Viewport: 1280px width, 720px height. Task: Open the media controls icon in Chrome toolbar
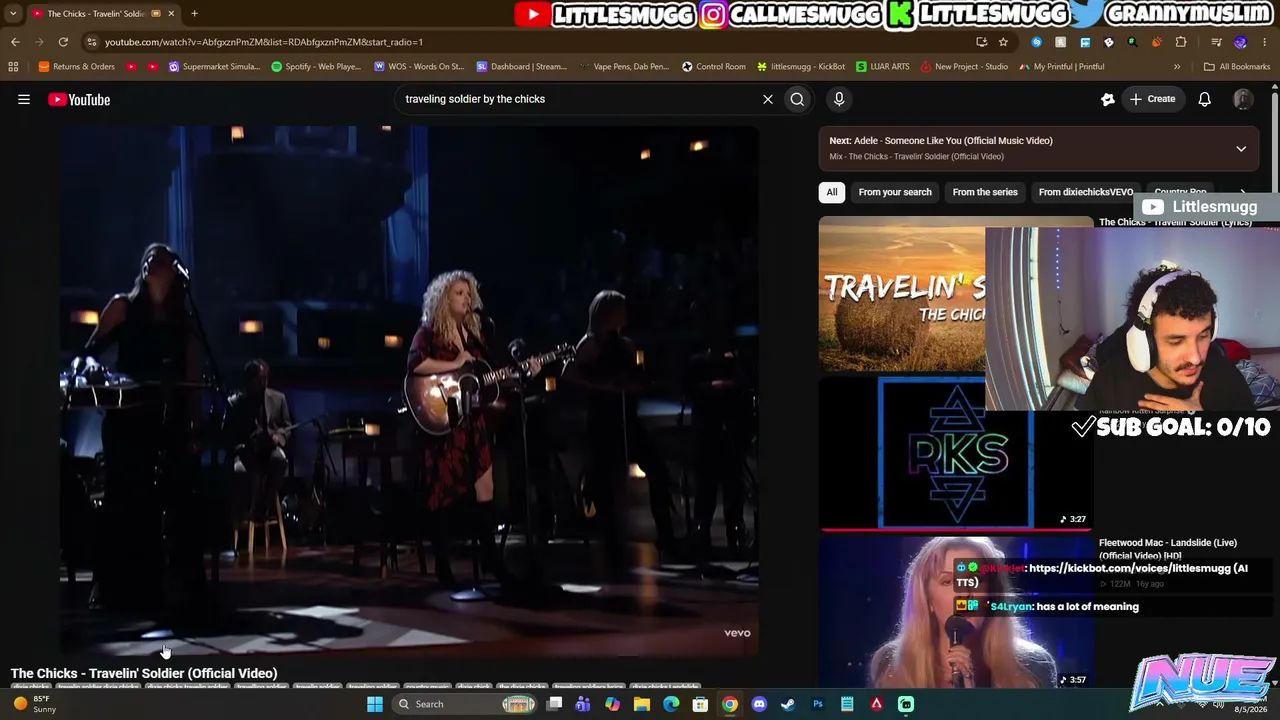pos(1216,42)
